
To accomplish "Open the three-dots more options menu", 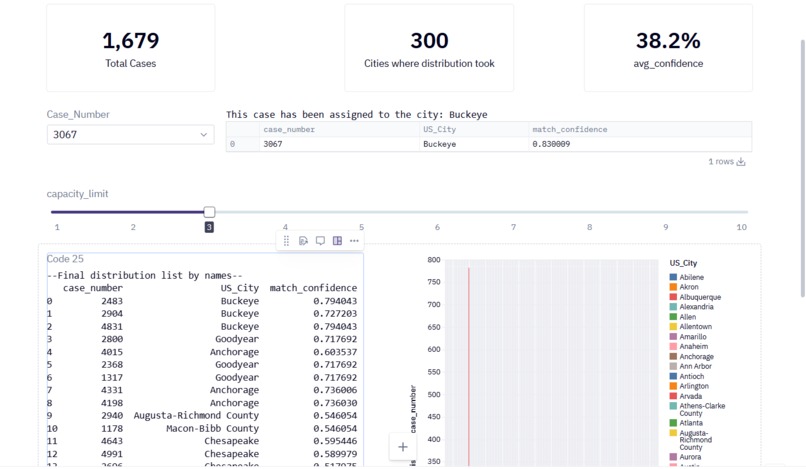I will click(x=354, y=241).
